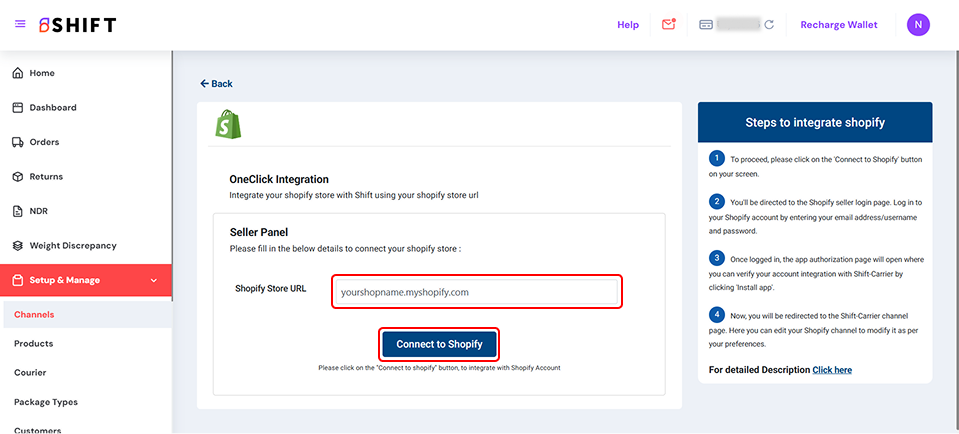Go to Home in sidebar
Screen dimensions: 959x434
point(42,73)
